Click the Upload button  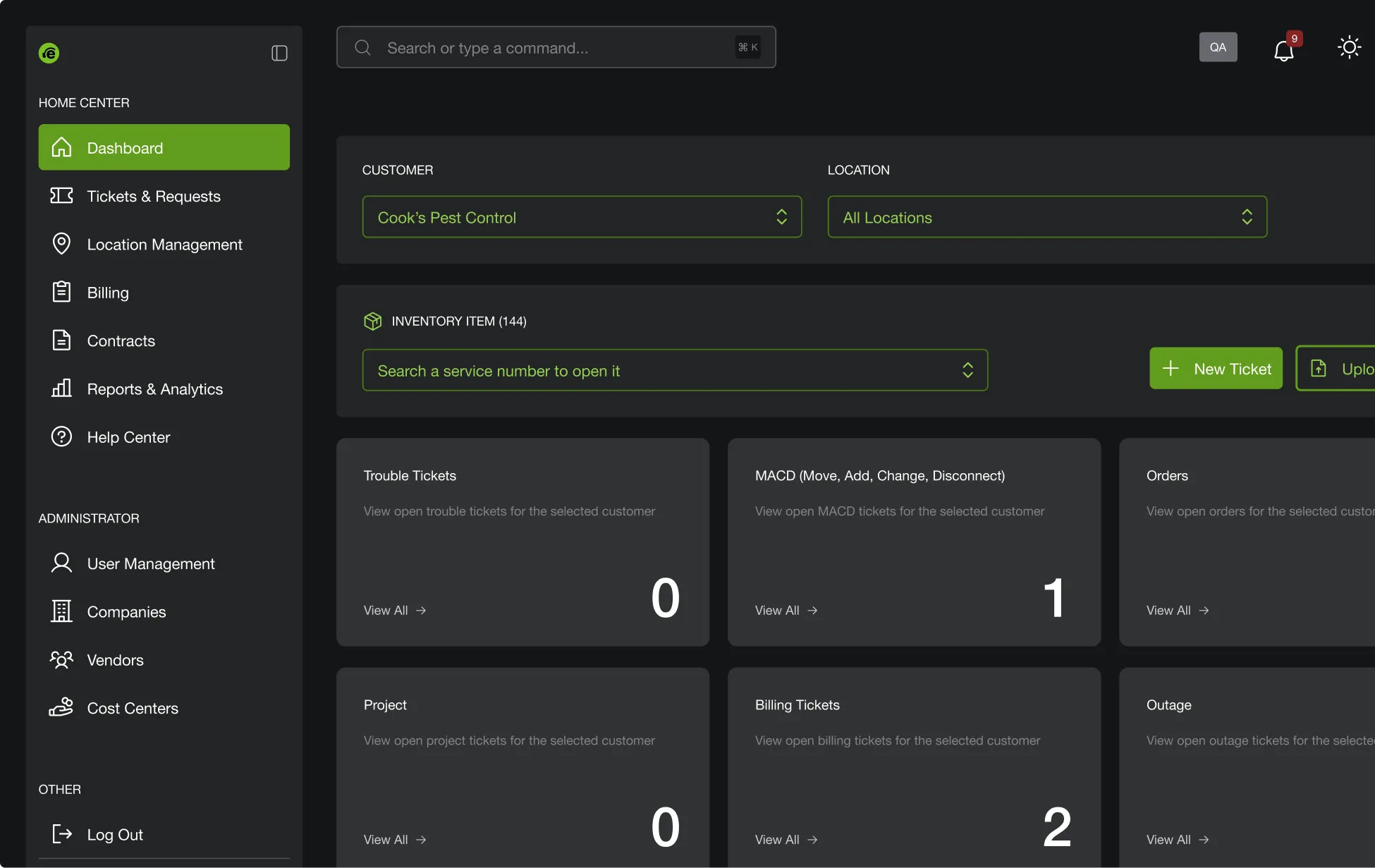1336,368
